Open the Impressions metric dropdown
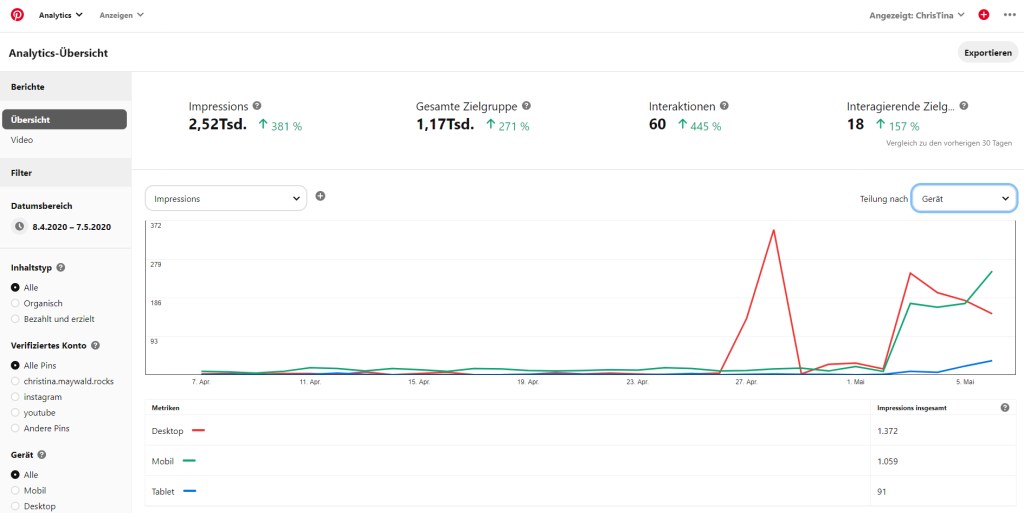The width and height of the screenshot is (1024, 513). coord(226,199)
